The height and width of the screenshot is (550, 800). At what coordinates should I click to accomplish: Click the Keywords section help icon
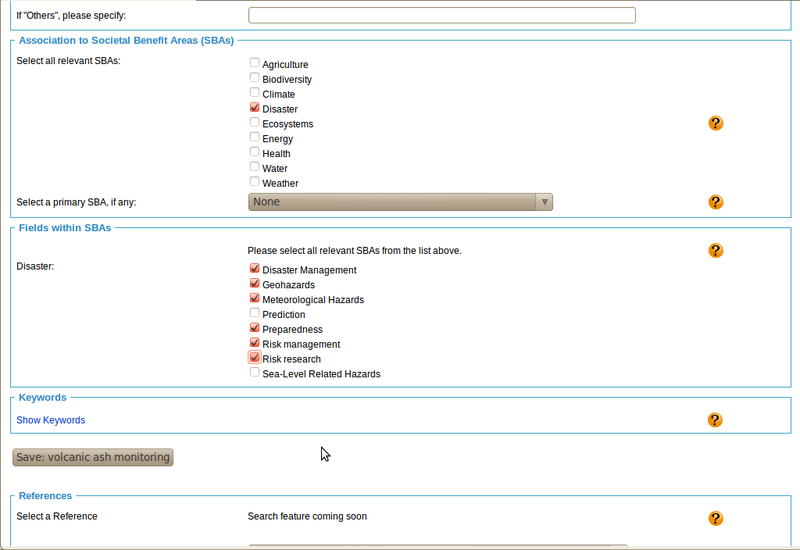click(715, 420)
